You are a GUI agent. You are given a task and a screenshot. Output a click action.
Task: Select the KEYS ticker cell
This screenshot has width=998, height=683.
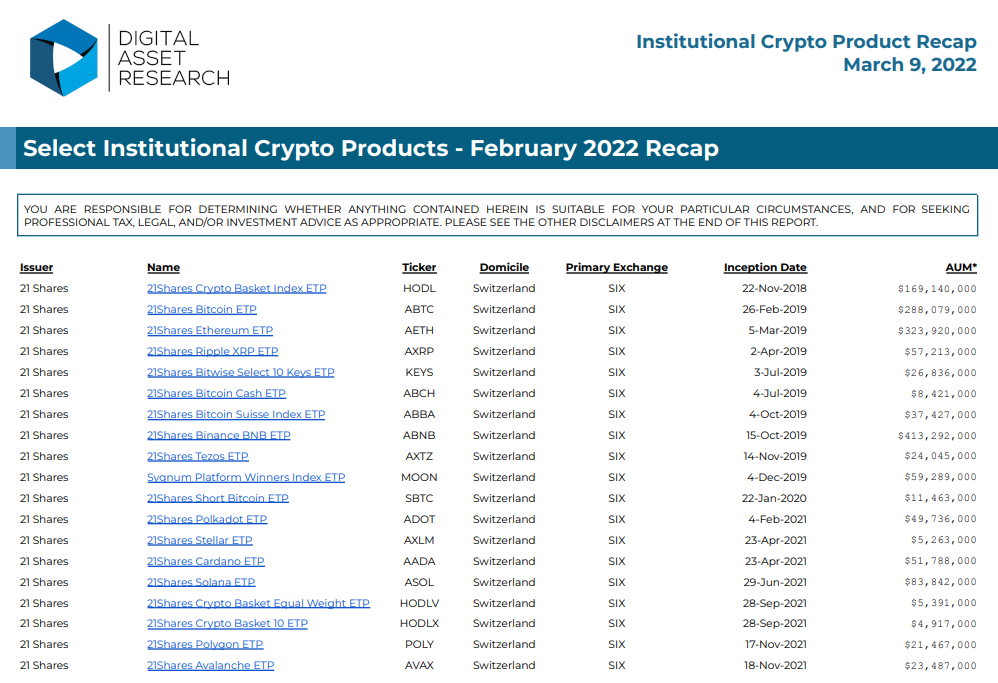point(419,372)
